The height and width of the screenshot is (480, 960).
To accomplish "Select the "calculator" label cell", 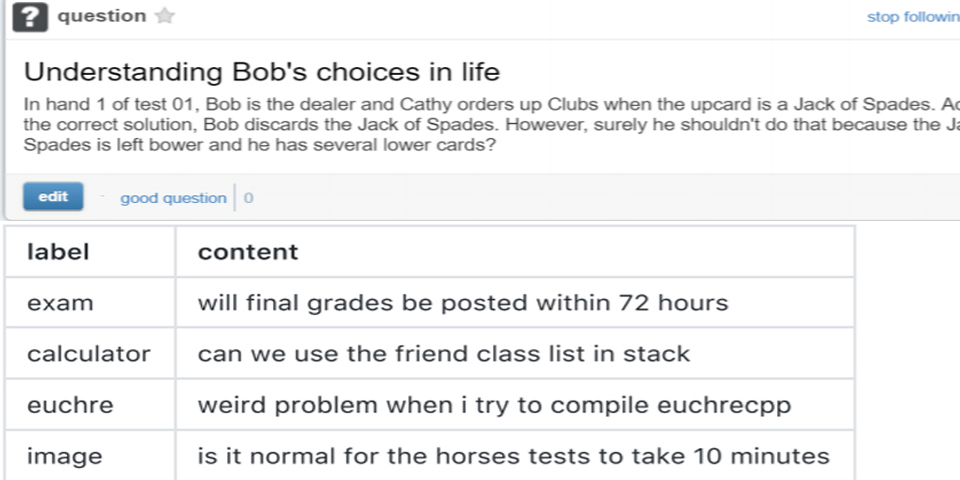I will 89,354.
